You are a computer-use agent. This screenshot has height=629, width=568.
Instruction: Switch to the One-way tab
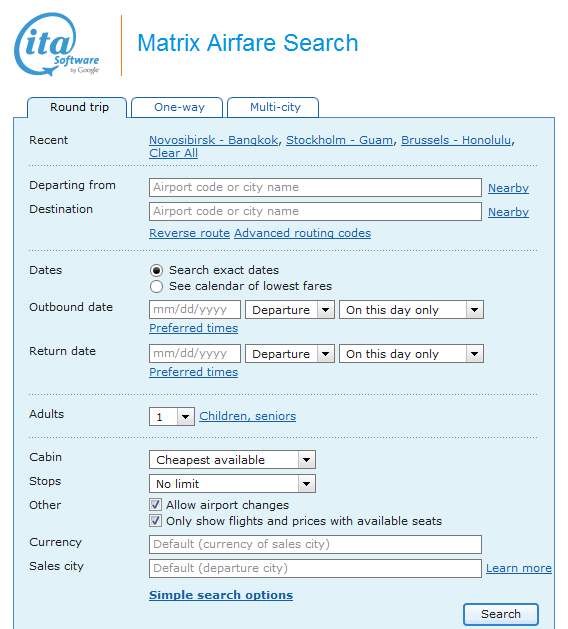point(177,107)
